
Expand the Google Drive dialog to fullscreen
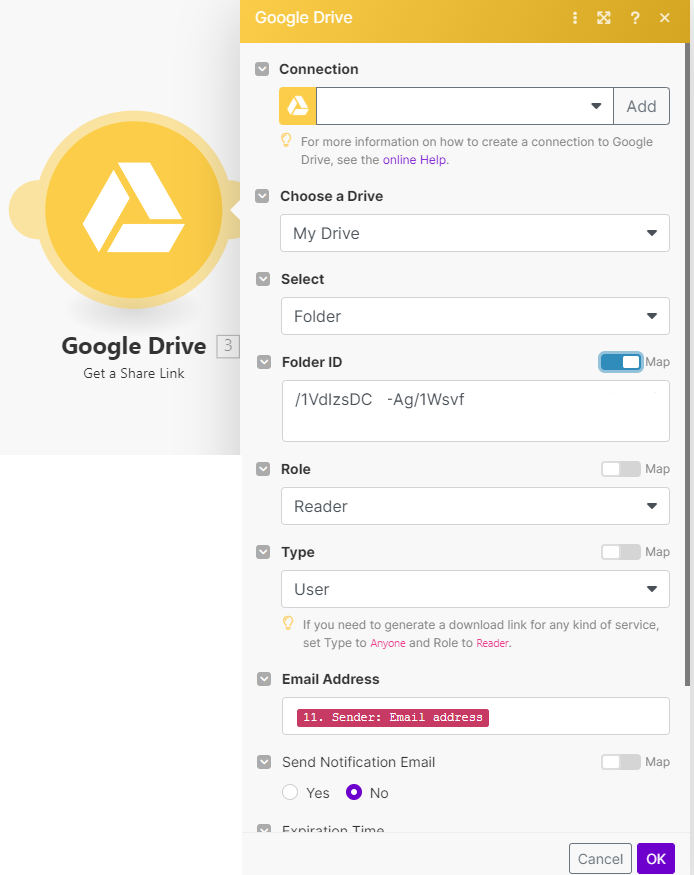604,18
